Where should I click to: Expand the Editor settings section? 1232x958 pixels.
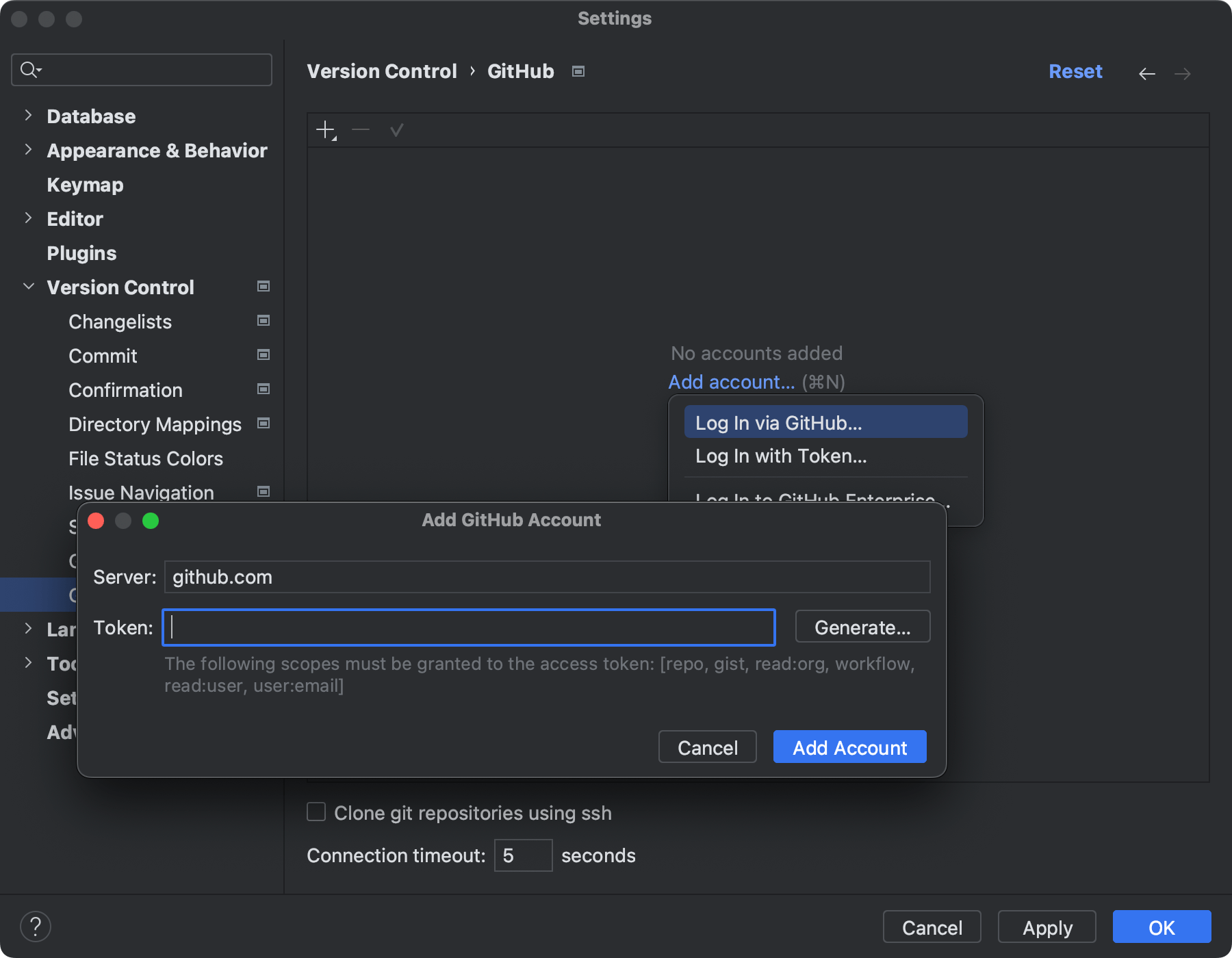[28, 218]
